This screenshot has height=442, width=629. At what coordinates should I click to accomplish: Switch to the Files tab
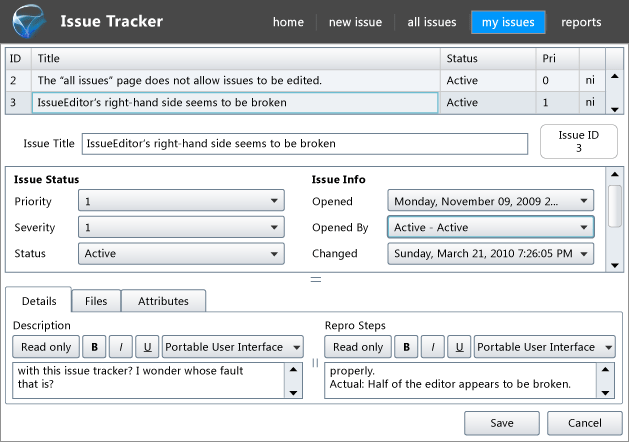point(96,300)
